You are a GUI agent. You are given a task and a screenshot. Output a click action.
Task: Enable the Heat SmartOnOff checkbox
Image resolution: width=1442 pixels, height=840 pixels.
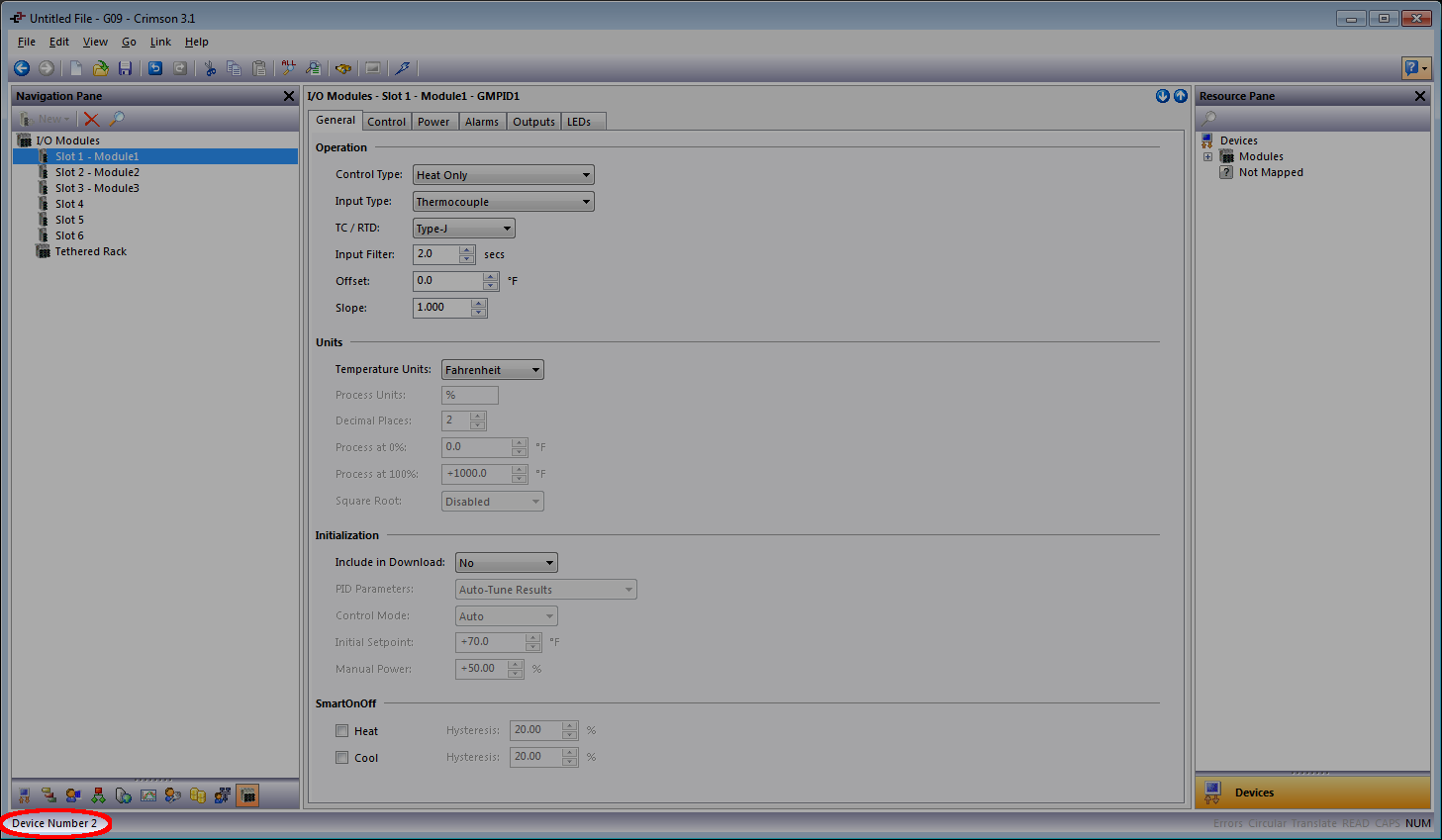tap(342, 731)
